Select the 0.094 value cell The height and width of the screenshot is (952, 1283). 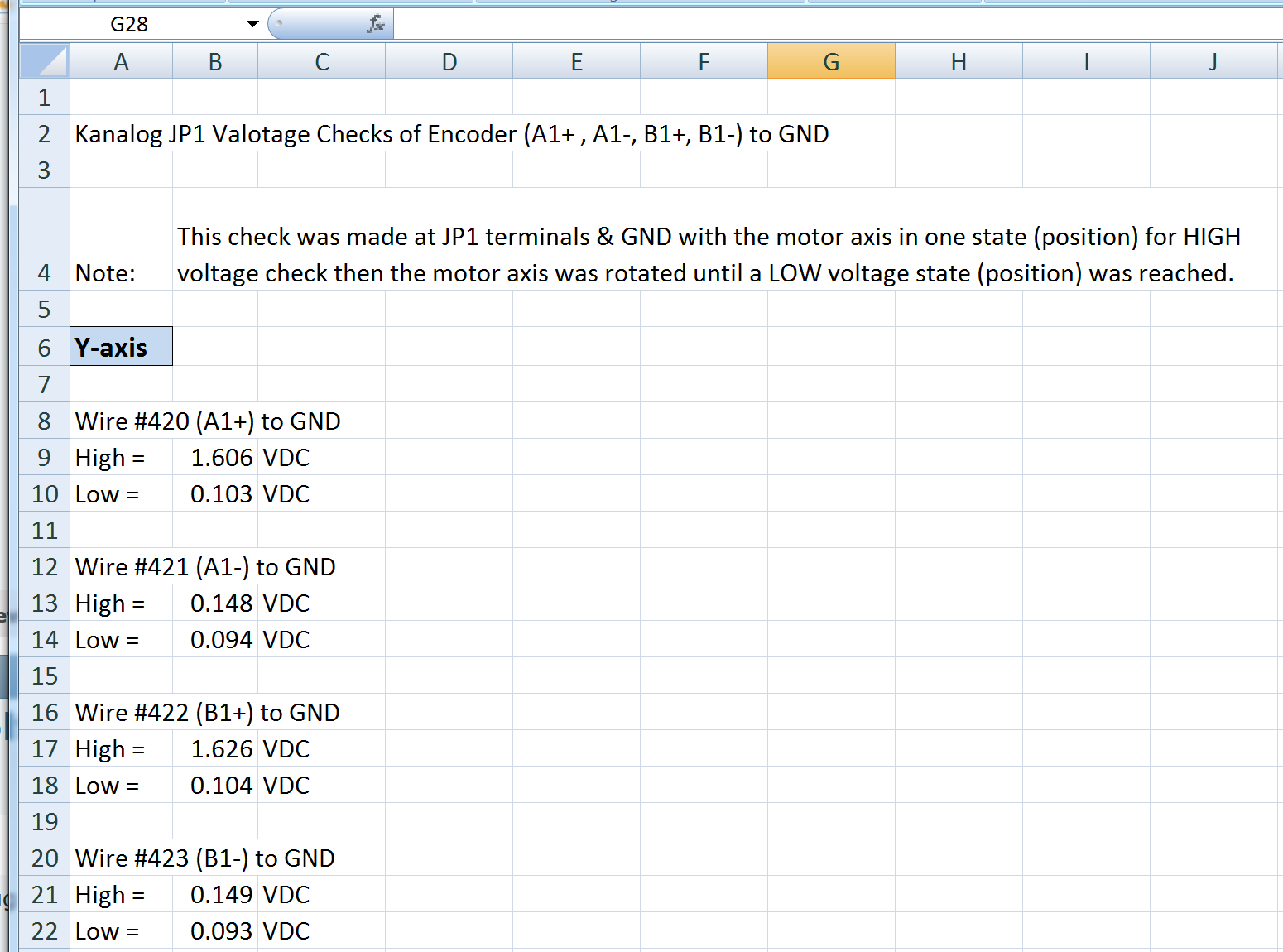coord(215,640)
